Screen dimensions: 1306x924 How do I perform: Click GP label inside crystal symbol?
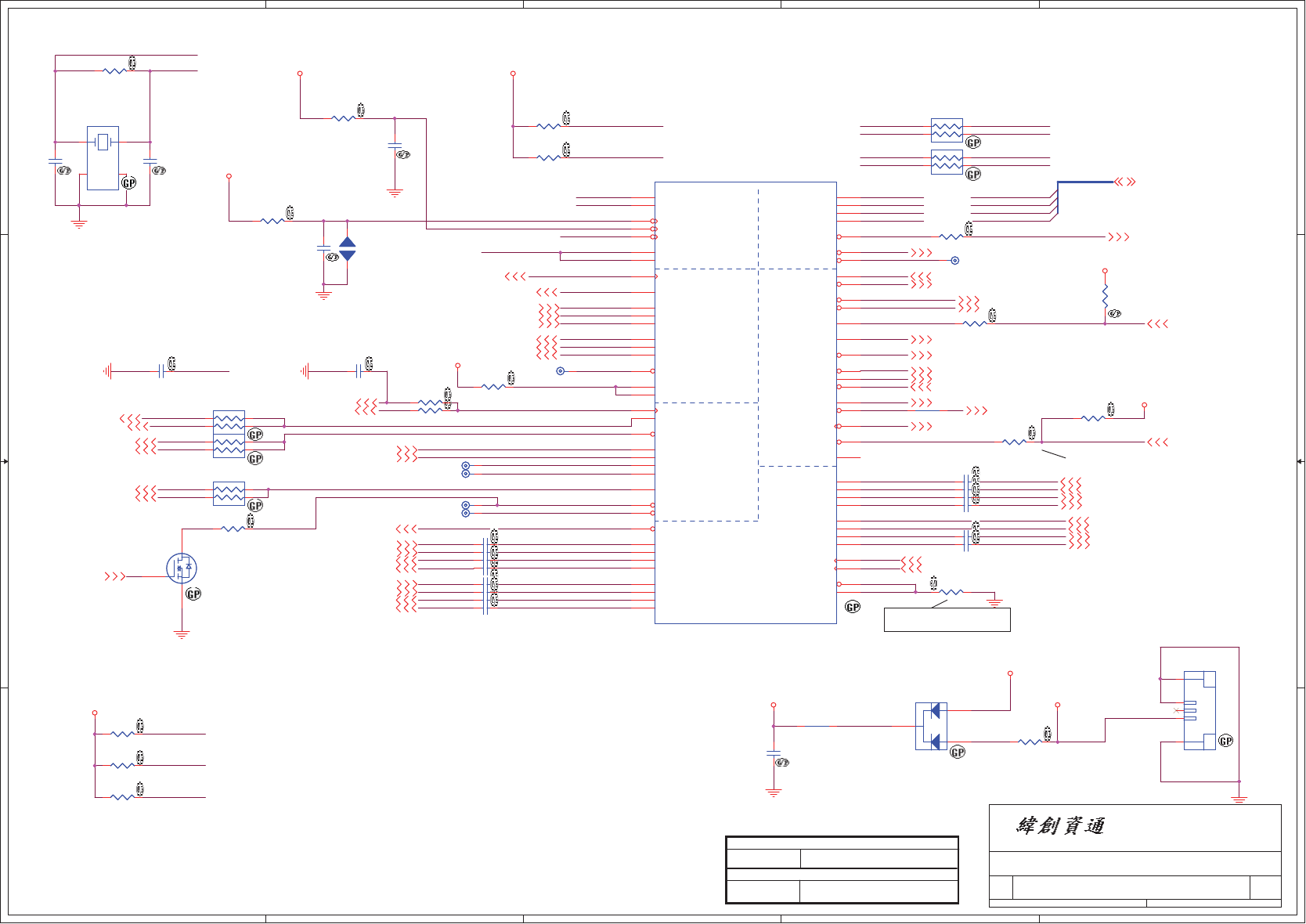click(129, 182)
